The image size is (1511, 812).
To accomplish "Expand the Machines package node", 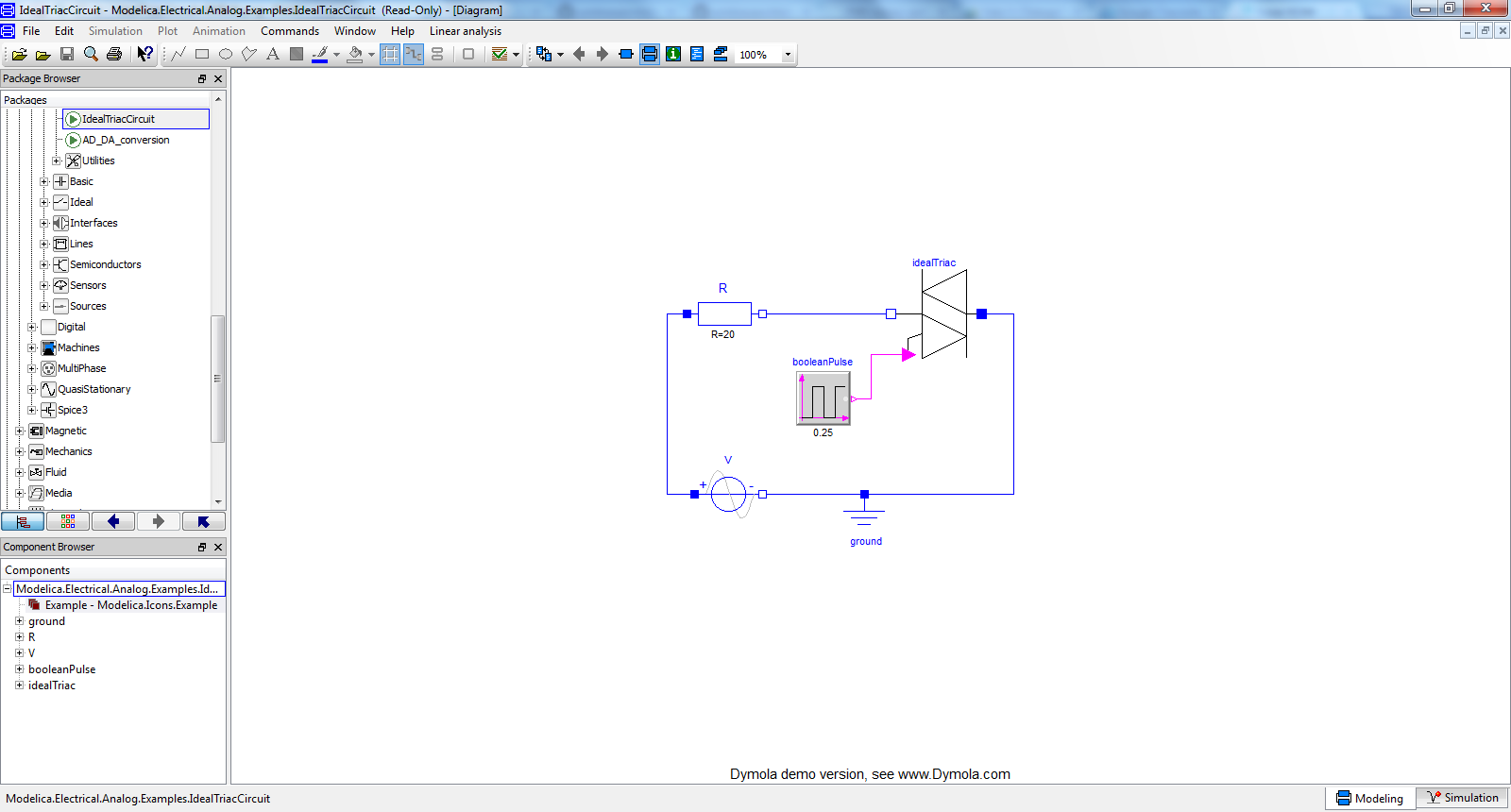I will [32, 347].
